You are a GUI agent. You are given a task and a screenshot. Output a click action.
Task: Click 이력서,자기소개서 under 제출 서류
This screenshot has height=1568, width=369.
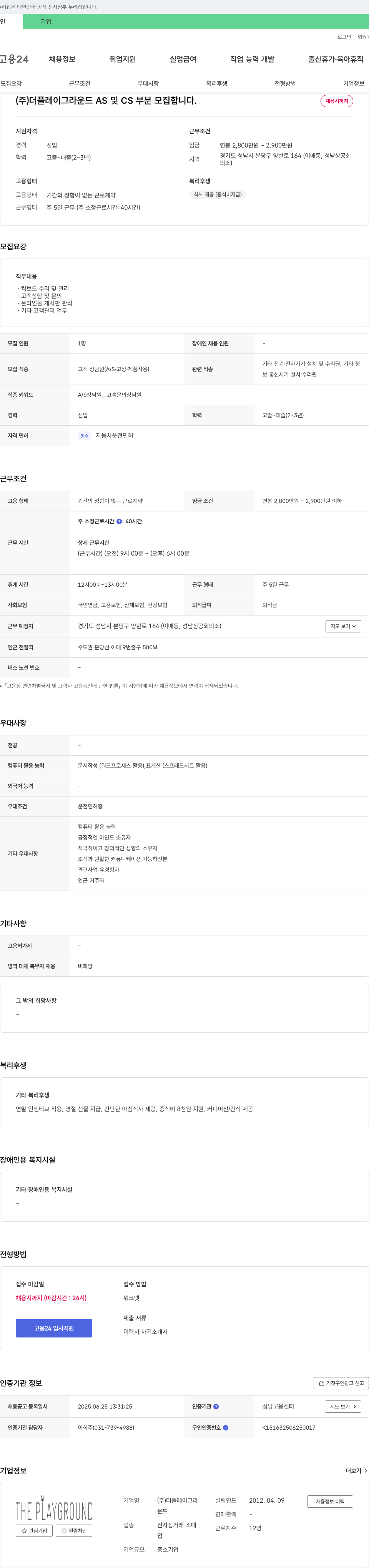pyautogui.click(x=146, y=1332)
